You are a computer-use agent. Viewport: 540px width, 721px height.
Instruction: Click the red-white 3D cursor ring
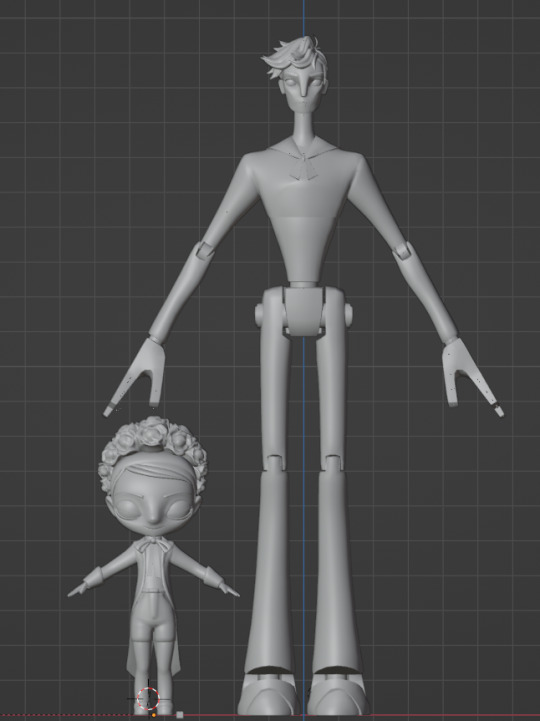[148, 698]
